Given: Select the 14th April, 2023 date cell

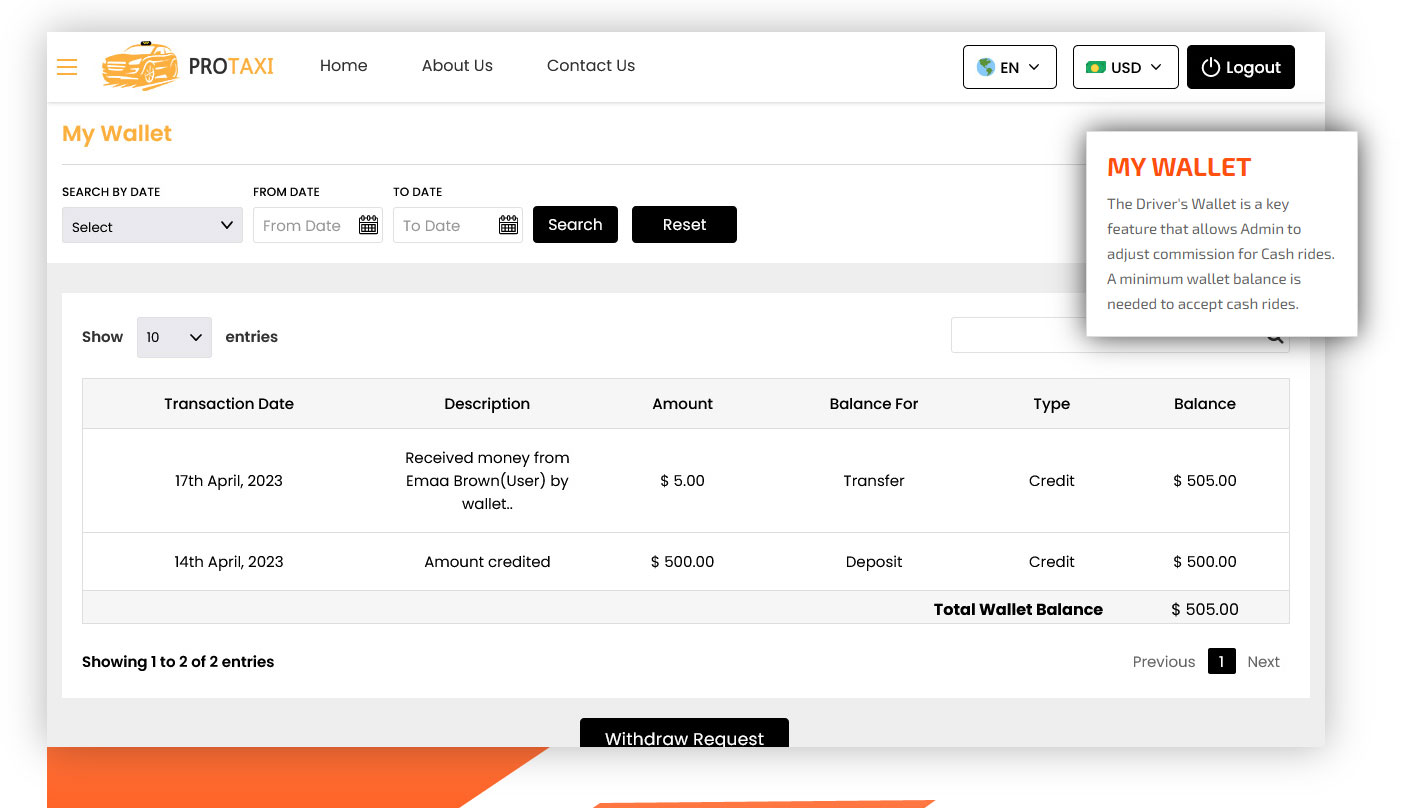Looking at the screenshot, I should click(x=229, y=562).
